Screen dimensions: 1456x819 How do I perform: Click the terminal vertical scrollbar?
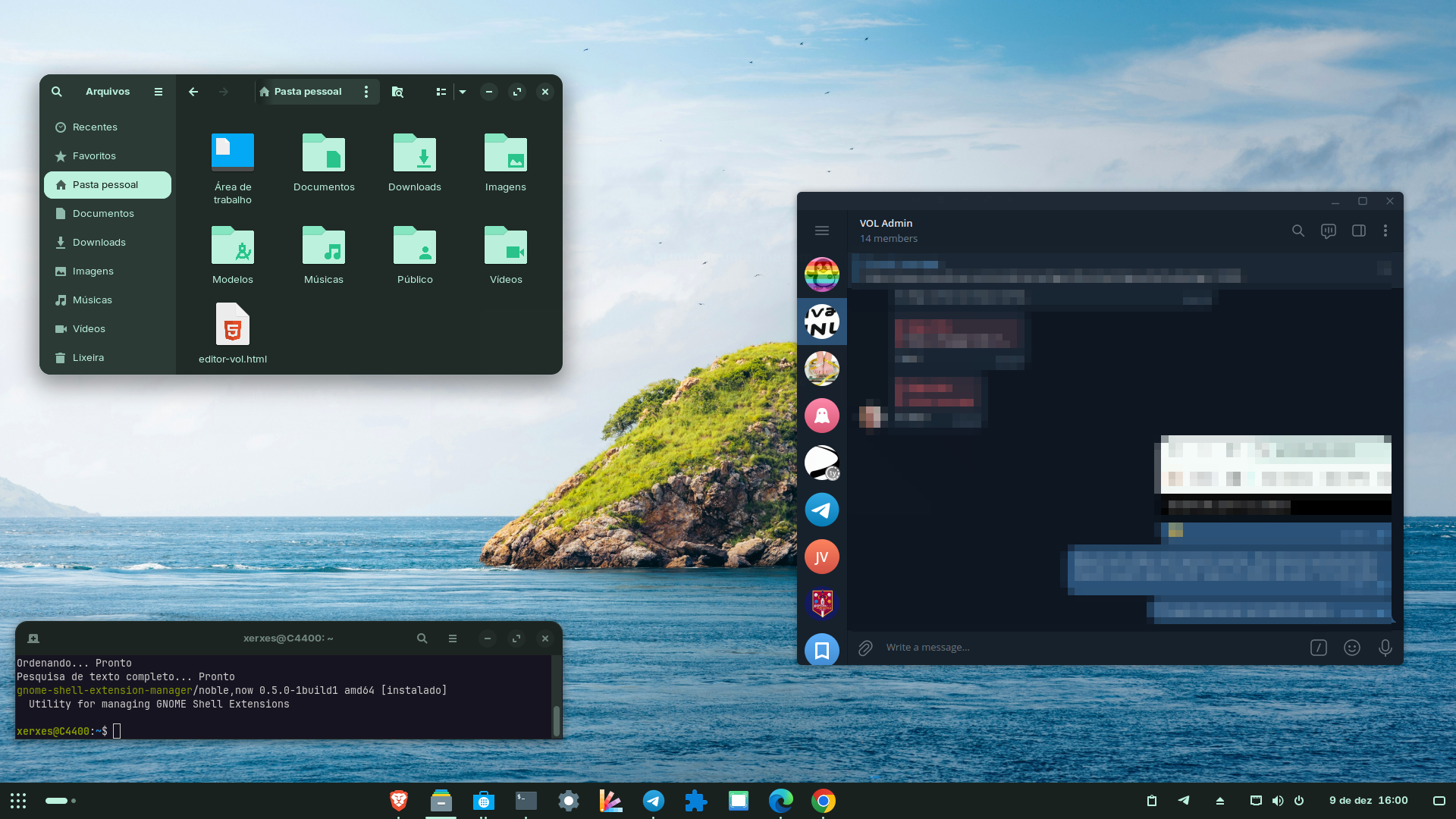point(556,720)
